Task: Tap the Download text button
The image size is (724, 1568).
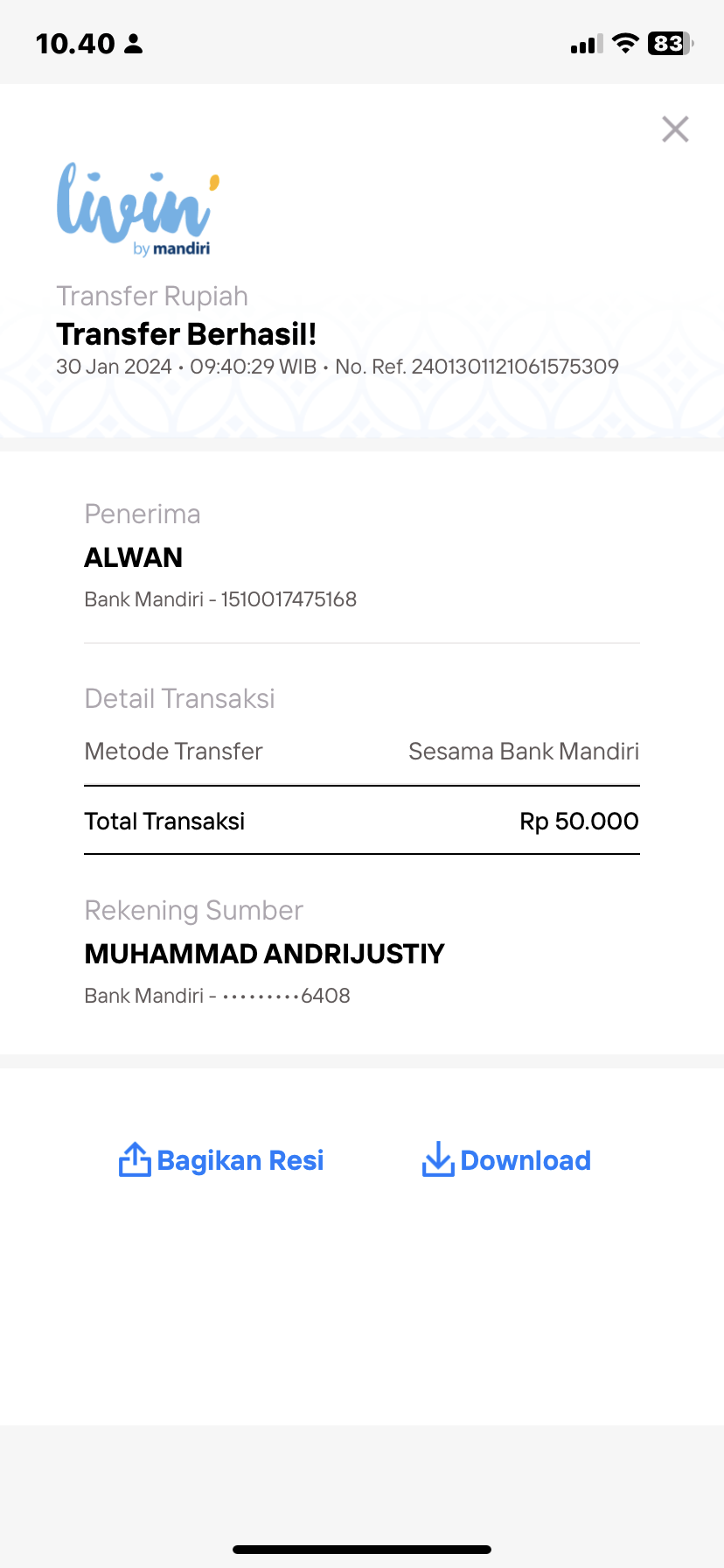Action: [526, 1160]
